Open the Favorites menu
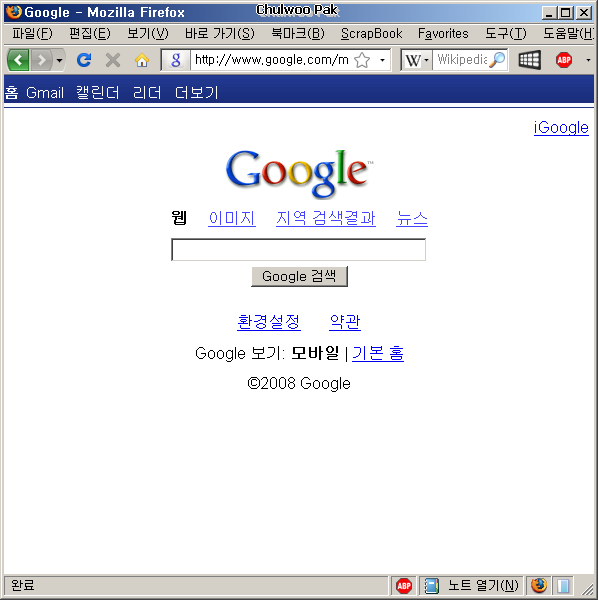This screenshot has width=598, height=600. click(443, 34)
